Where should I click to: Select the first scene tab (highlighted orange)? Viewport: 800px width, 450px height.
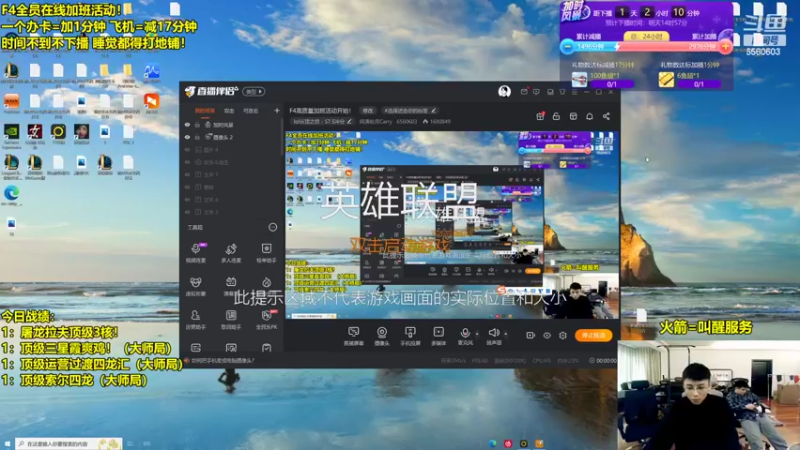[205, 111]
